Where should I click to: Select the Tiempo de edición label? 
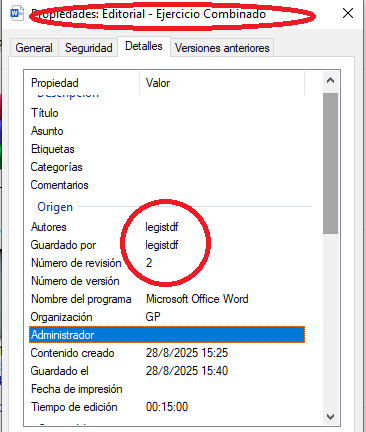(x=74, y=407)
